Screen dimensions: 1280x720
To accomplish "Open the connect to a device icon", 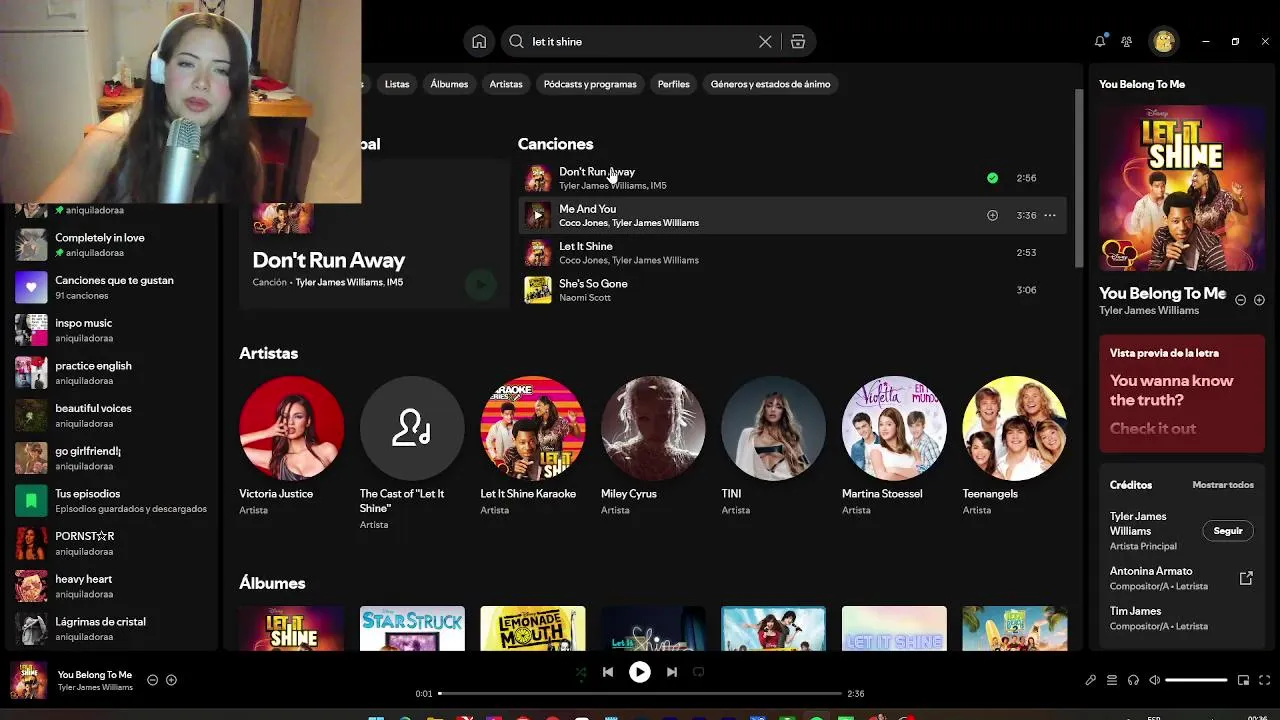I will pos(1133,680).
